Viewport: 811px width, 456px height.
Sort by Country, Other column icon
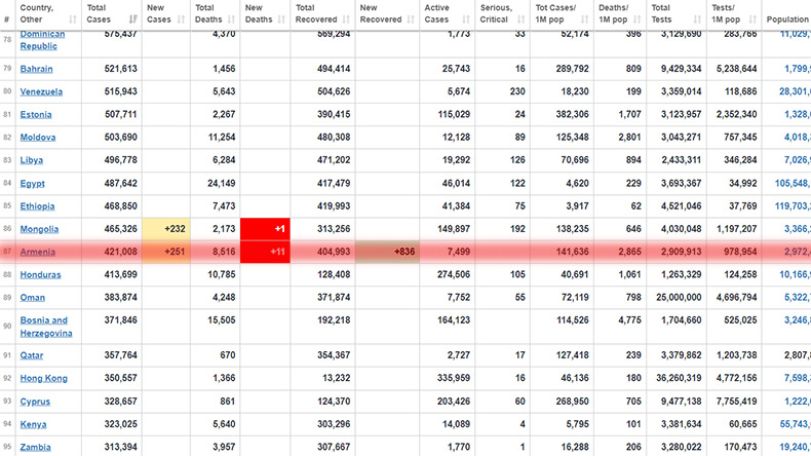coord(72,20)
